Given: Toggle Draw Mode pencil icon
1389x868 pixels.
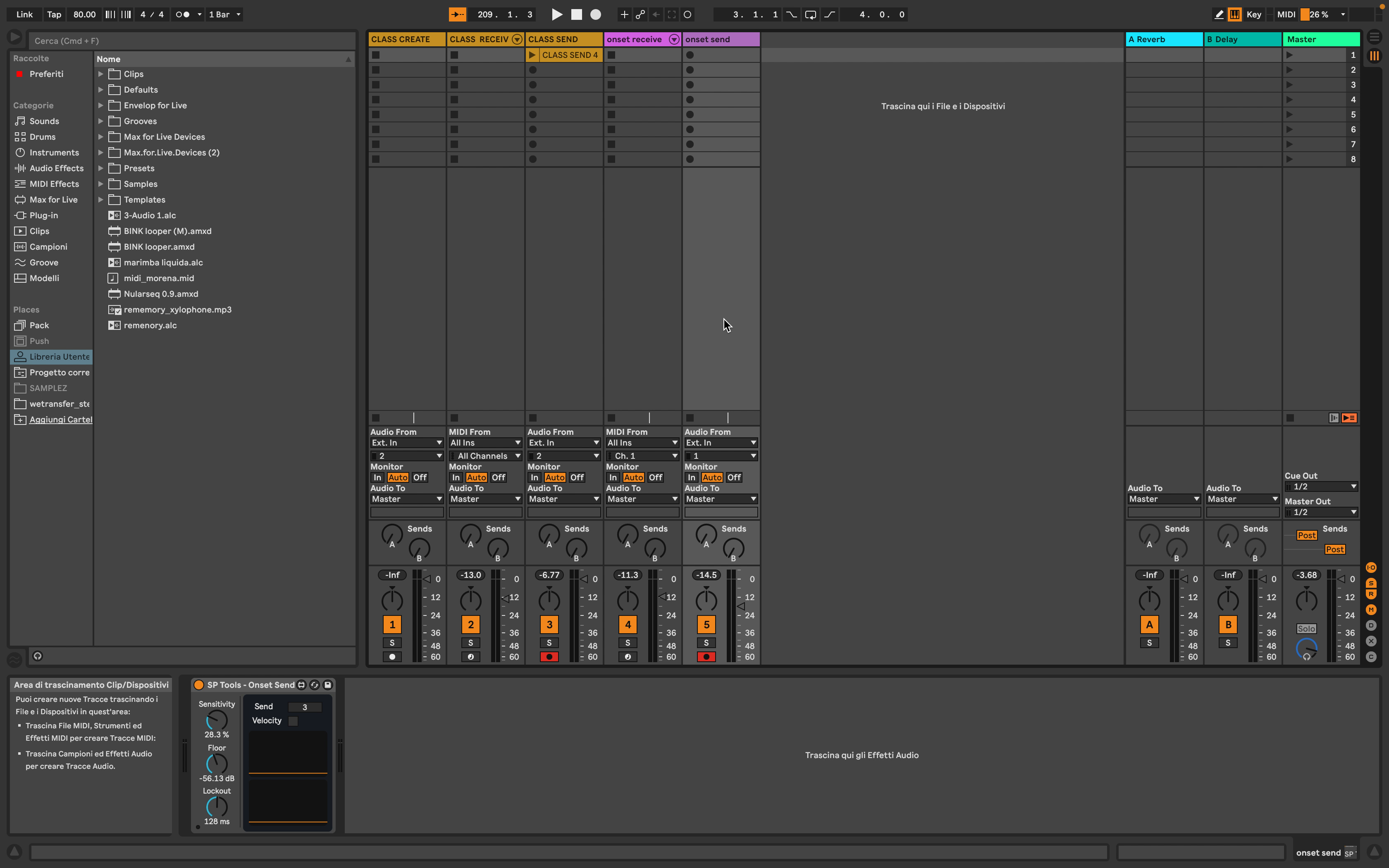Looking at the screenshot, I should (1219, 14).
